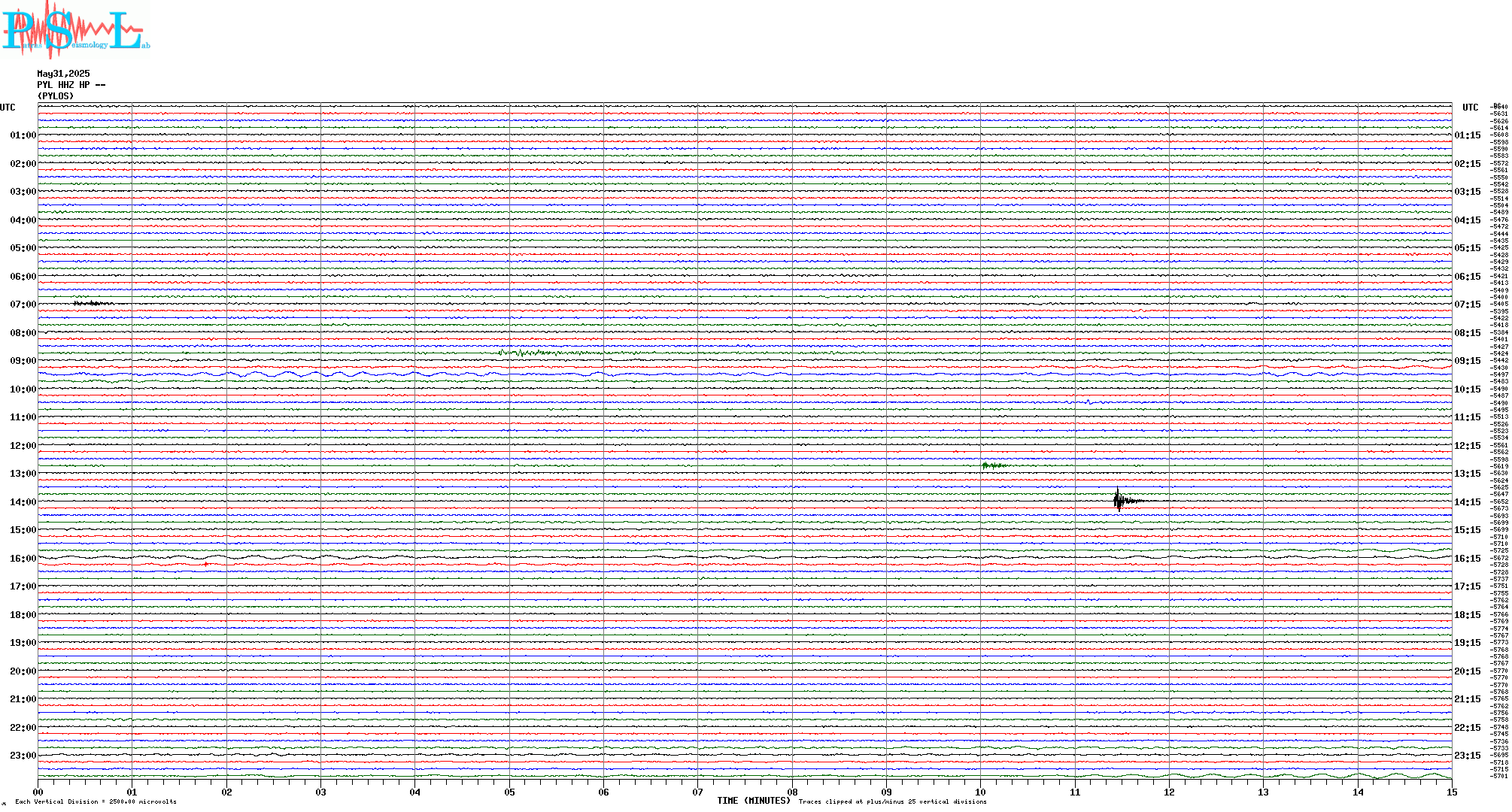Click the 02:00 hour label
The width and height of the screenshot is (1512, 812).
tap(23, 164)
